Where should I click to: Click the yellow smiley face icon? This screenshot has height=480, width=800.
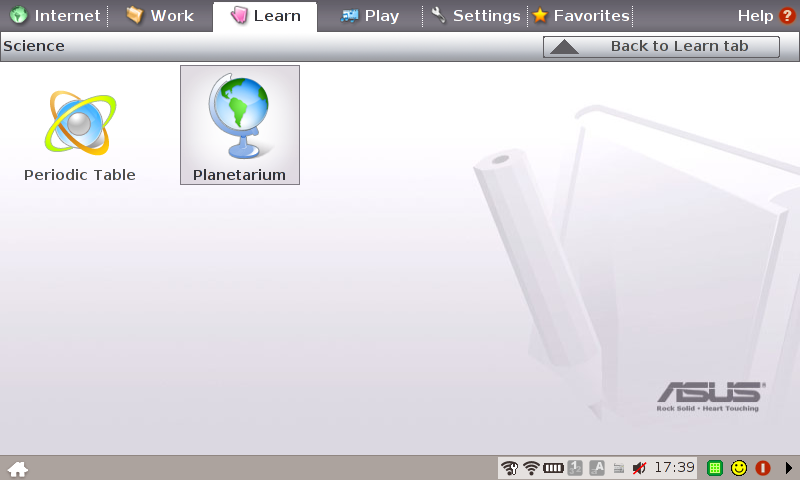pyautogui.click(x=739, y=468)
